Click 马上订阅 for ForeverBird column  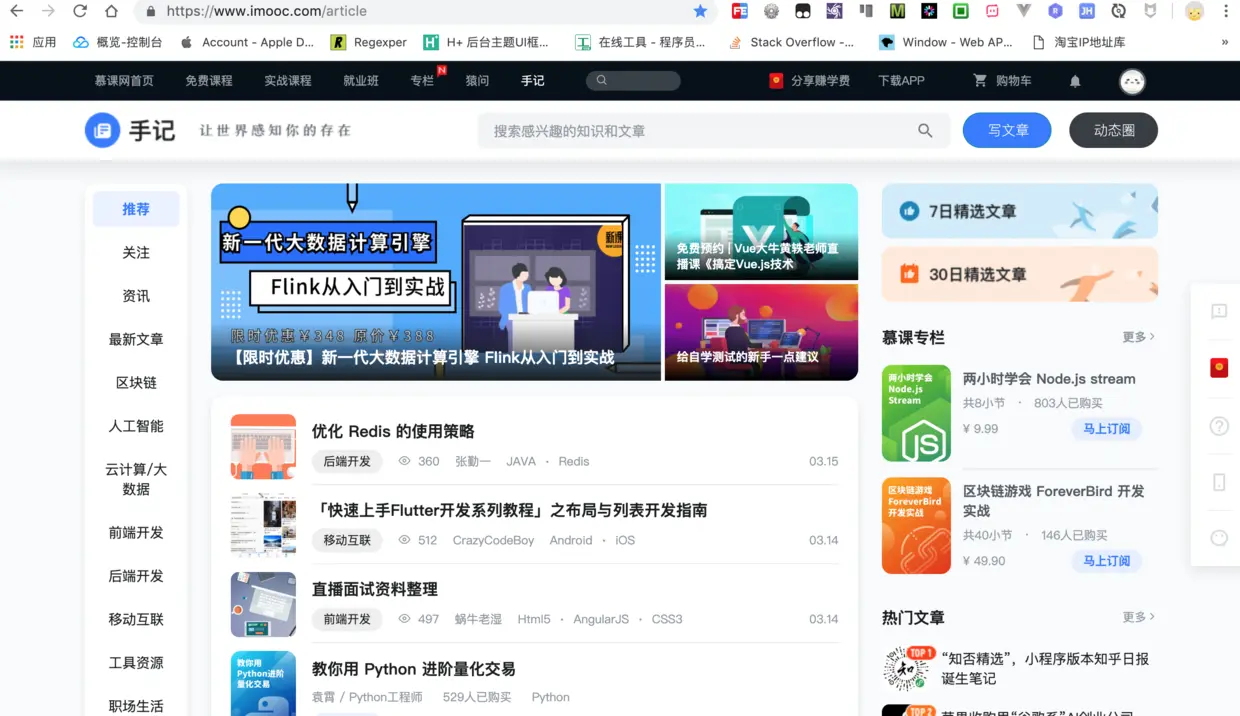pyautogui.click(x=1106, y=560)
